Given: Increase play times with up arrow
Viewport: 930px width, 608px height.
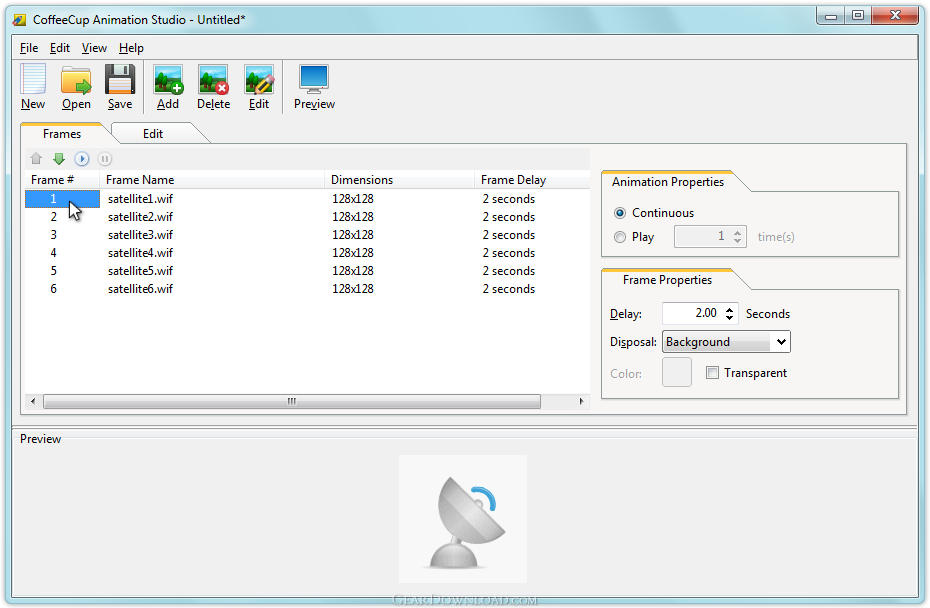Looking at the screenshot, I should (737, 233).
